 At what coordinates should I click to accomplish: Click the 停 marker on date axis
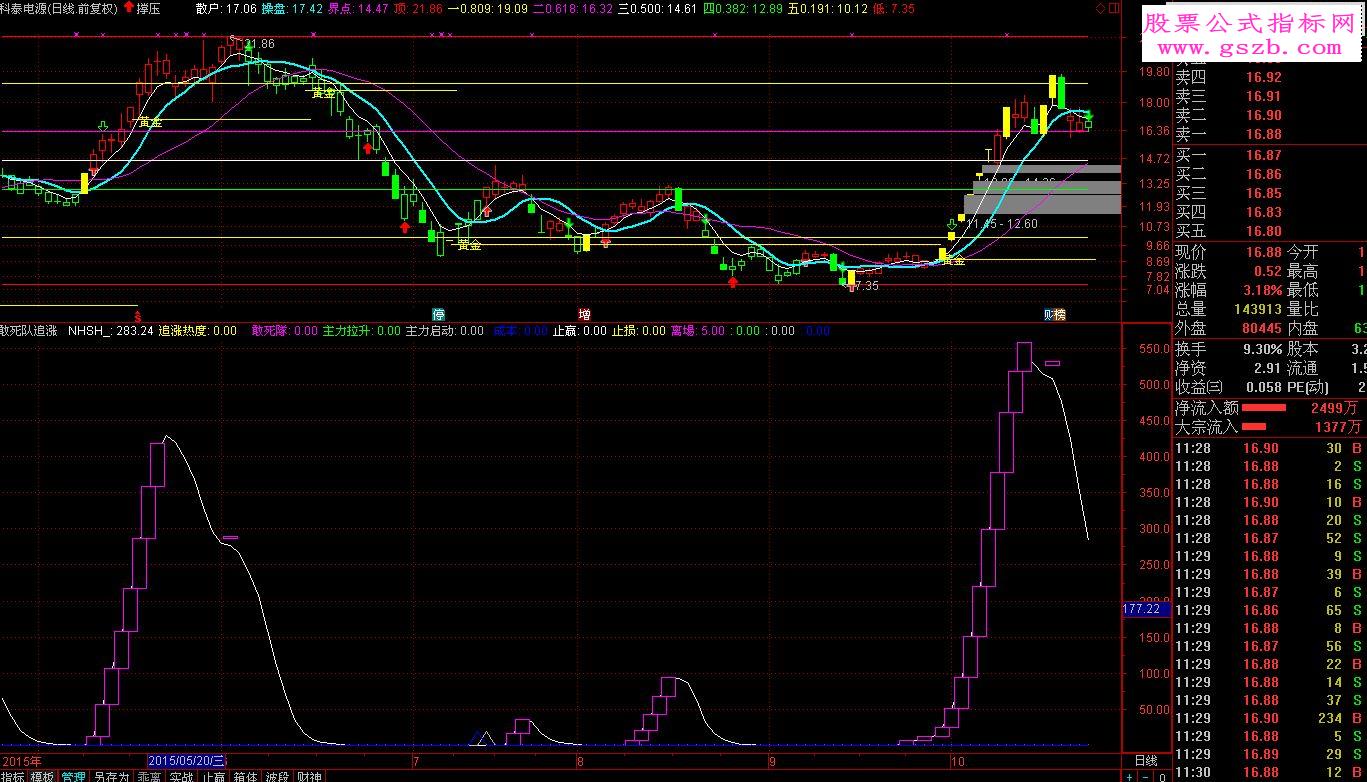click(438, 313)
